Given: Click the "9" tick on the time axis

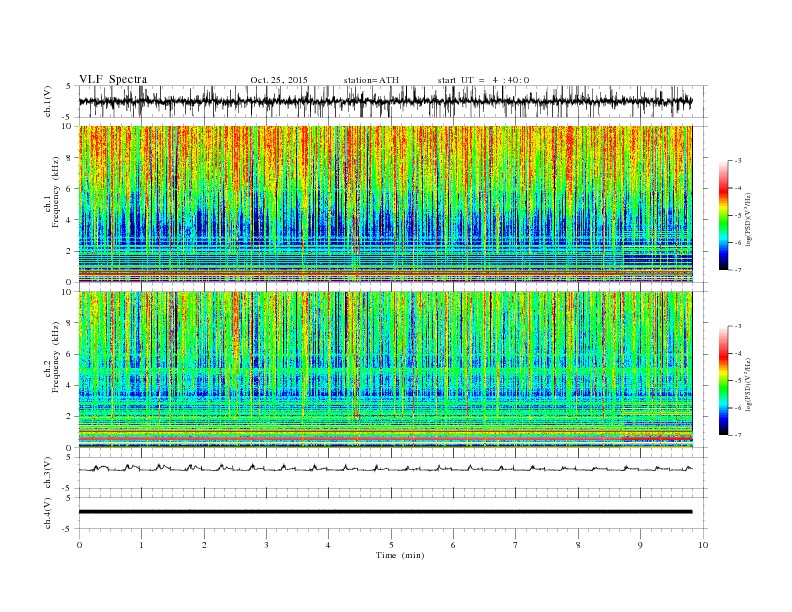Looking at the screenshot, I should click(640, 545).
